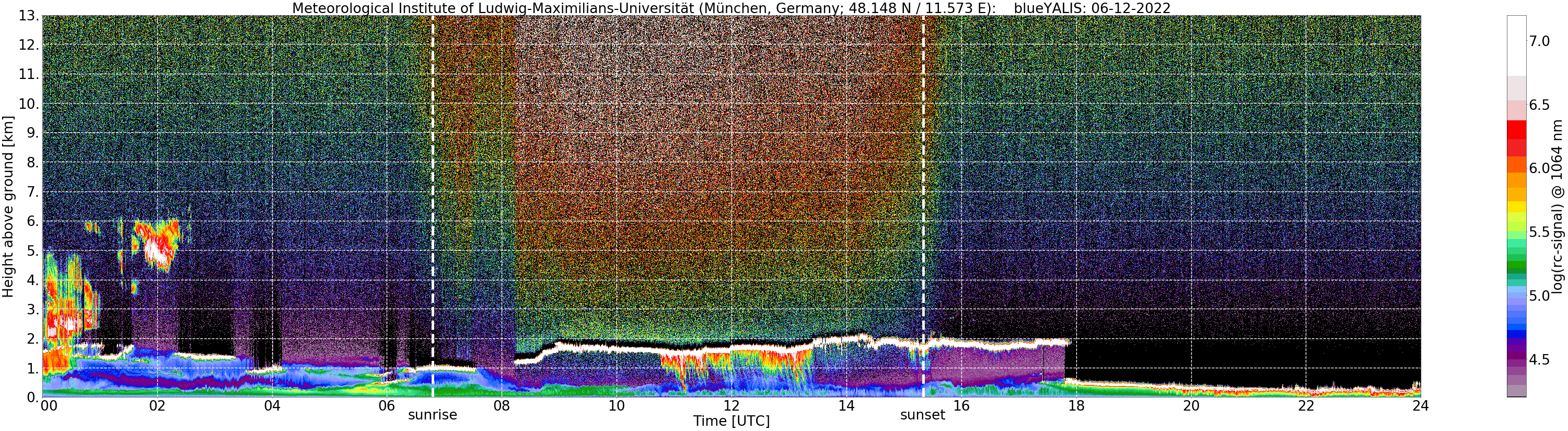Click the y-axis tick label '1.'
Viewport: 1568px width, 431px height.
click(x=33, y=368)
